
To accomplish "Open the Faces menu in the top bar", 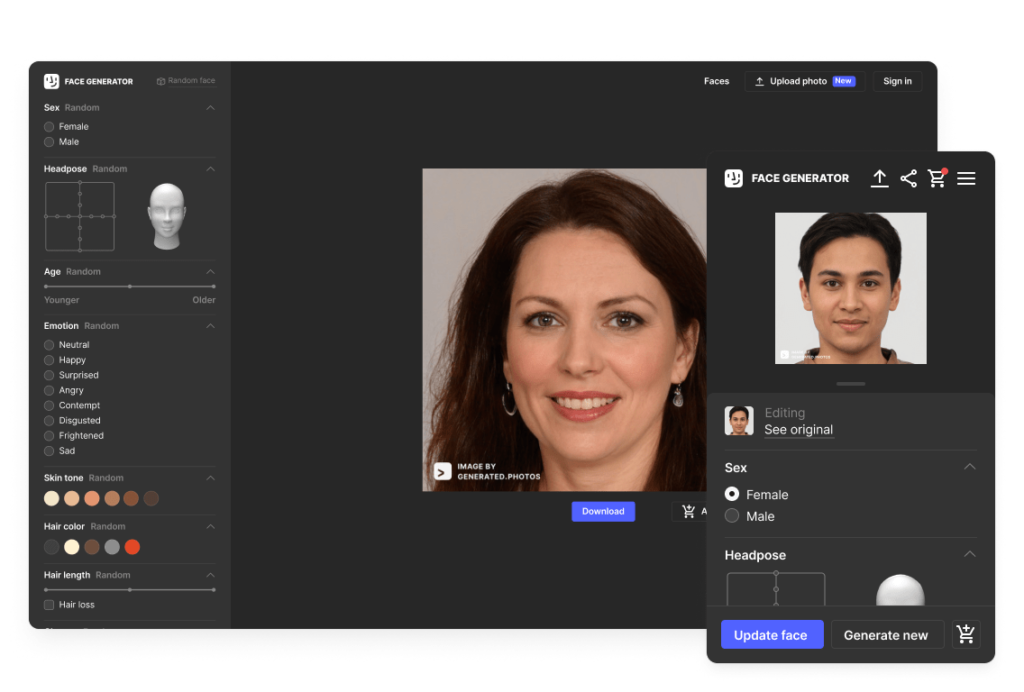I will (x=716, y=81).
